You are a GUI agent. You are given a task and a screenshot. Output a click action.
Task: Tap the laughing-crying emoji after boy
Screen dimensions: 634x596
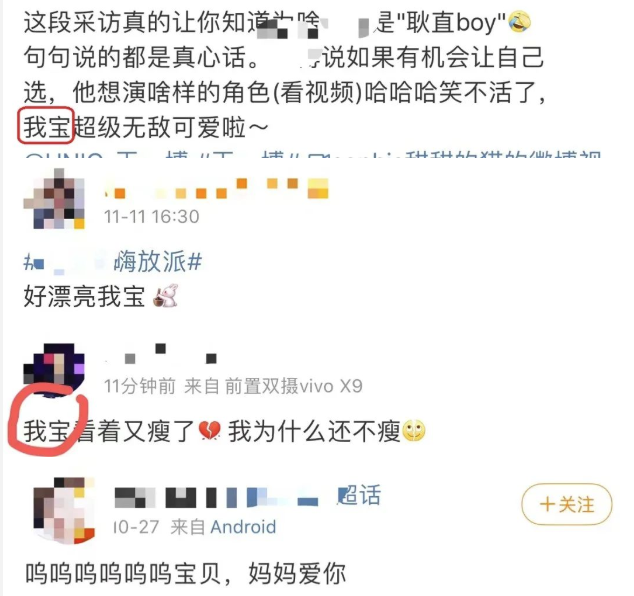click(x=520, y=22)
